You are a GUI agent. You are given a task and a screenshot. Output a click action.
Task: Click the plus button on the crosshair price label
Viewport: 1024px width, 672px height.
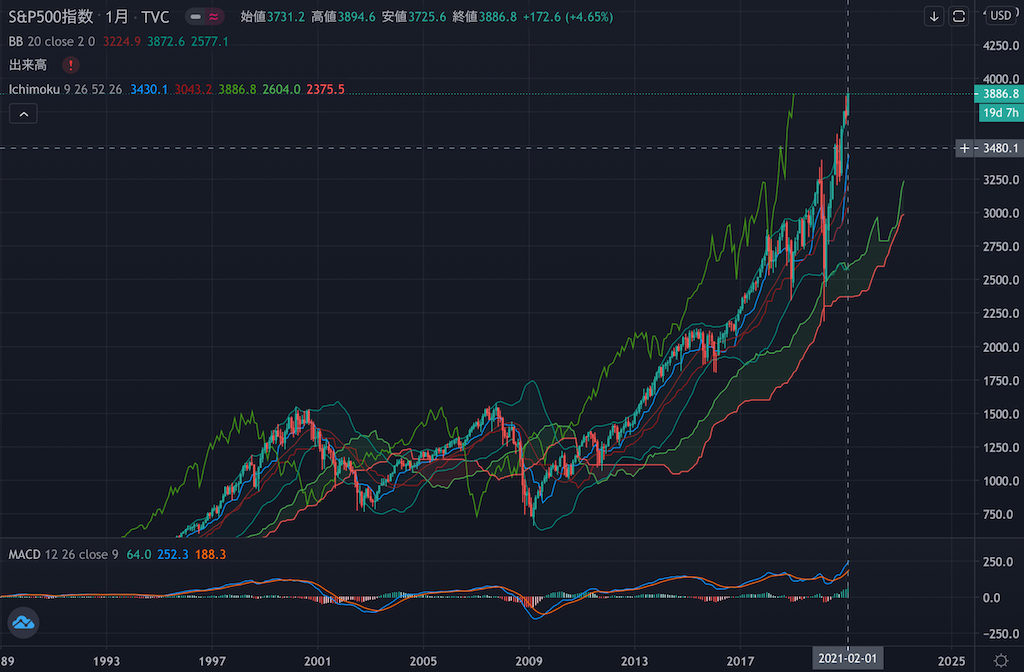tap(965, 148)
